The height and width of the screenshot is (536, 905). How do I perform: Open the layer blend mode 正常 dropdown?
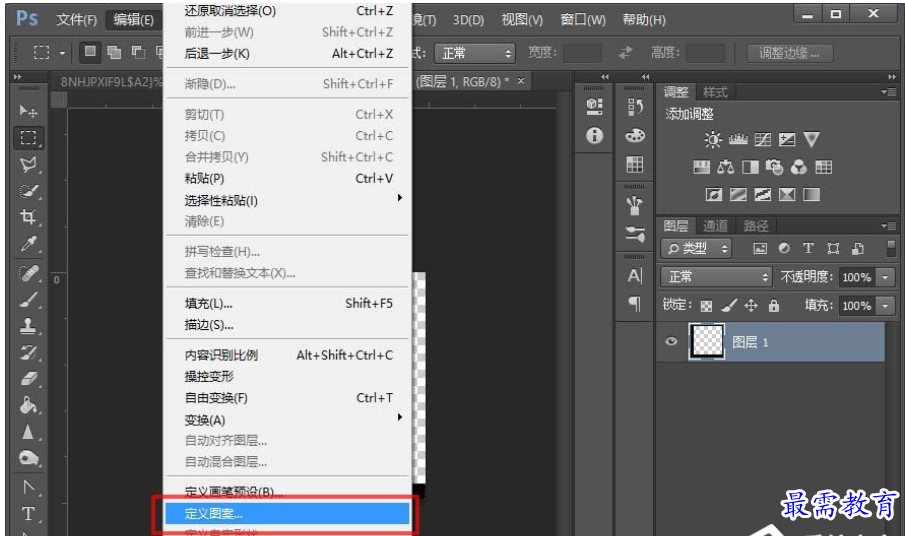[716, 277]
